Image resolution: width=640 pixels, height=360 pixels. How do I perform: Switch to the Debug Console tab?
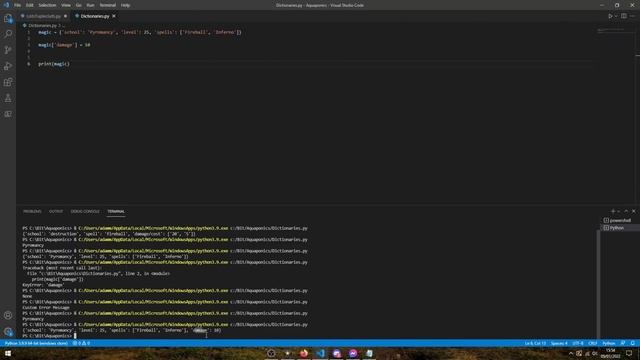point(85,211)
